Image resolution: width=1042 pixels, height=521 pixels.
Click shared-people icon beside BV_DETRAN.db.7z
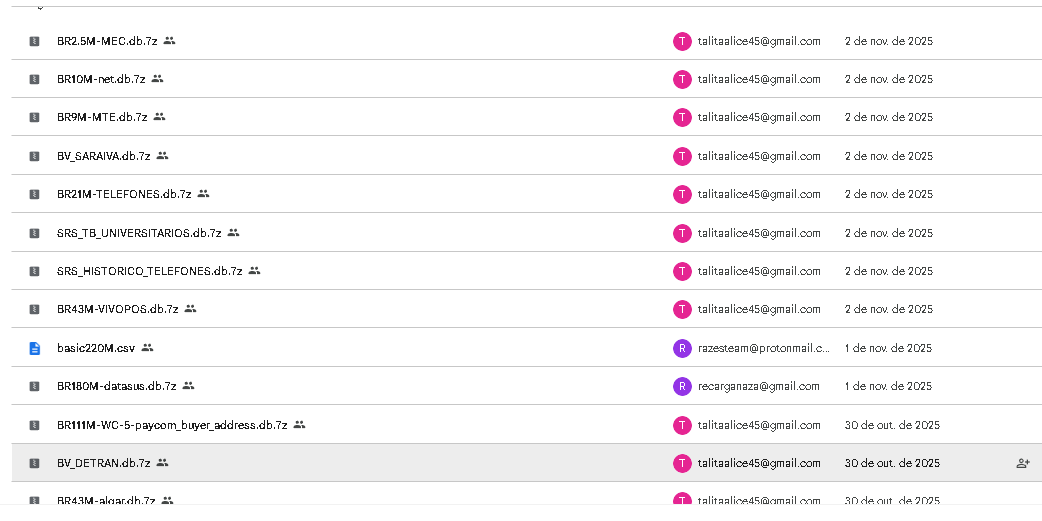point(163,463)
